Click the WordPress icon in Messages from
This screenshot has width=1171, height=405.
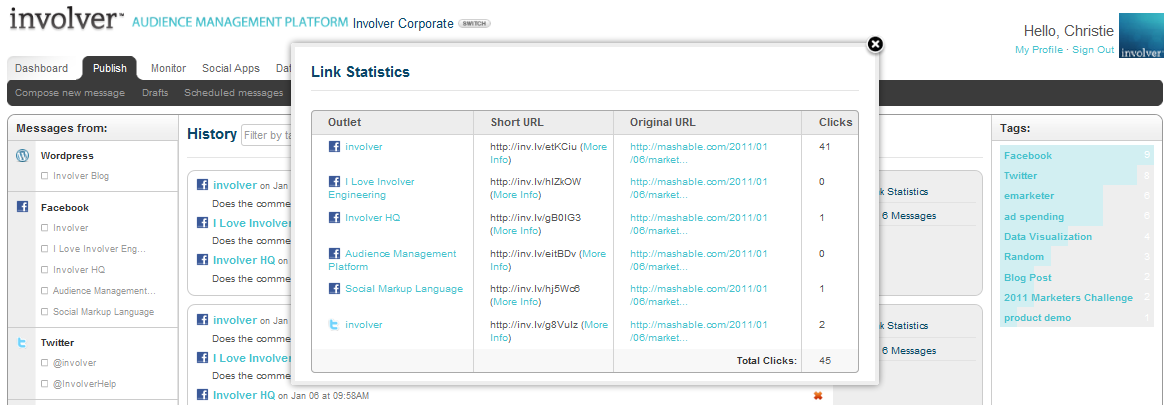22,156
